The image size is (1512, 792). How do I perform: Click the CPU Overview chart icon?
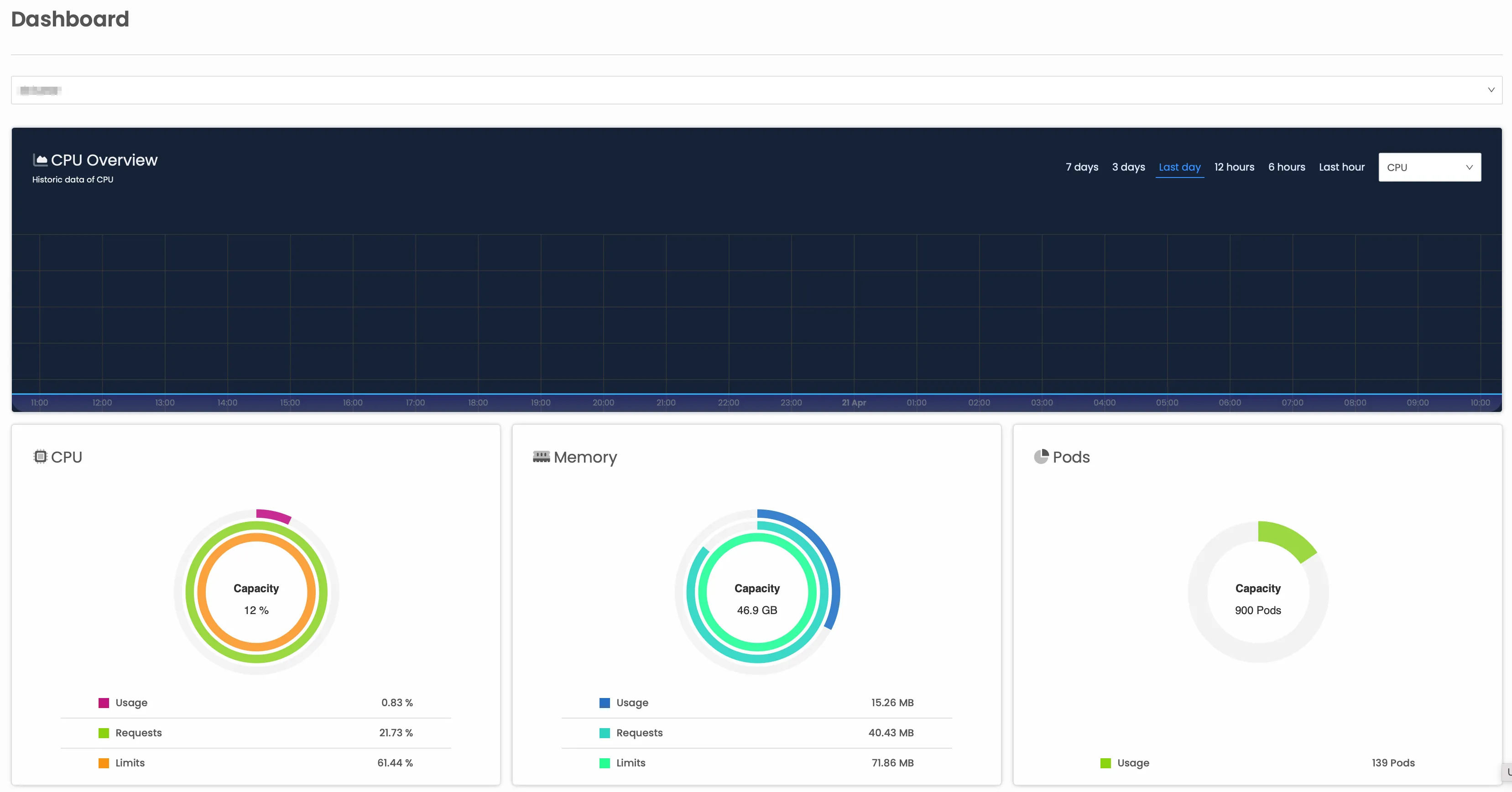pos(40,160)
